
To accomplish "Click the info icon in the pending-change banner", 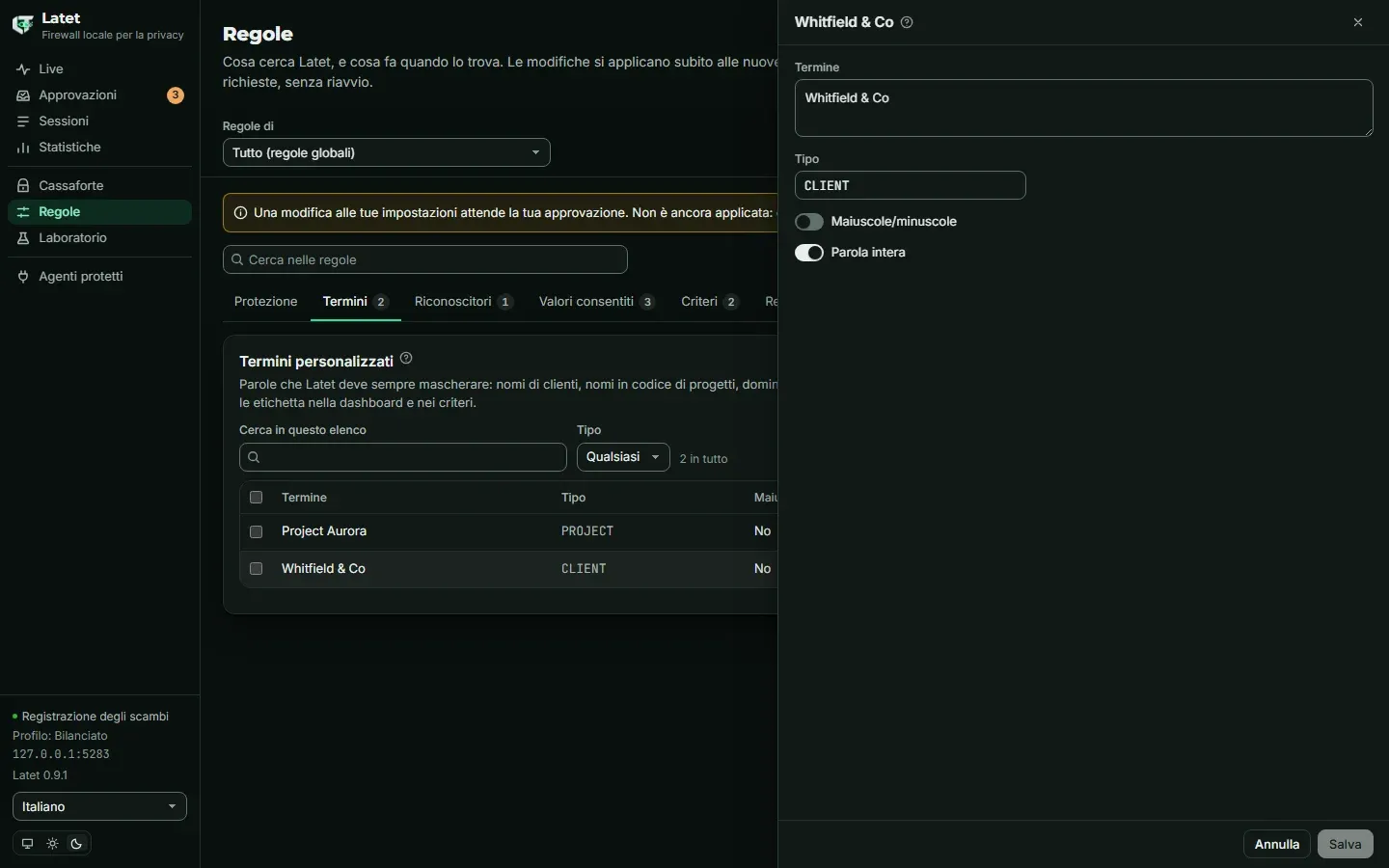I will tap(240, 213).
